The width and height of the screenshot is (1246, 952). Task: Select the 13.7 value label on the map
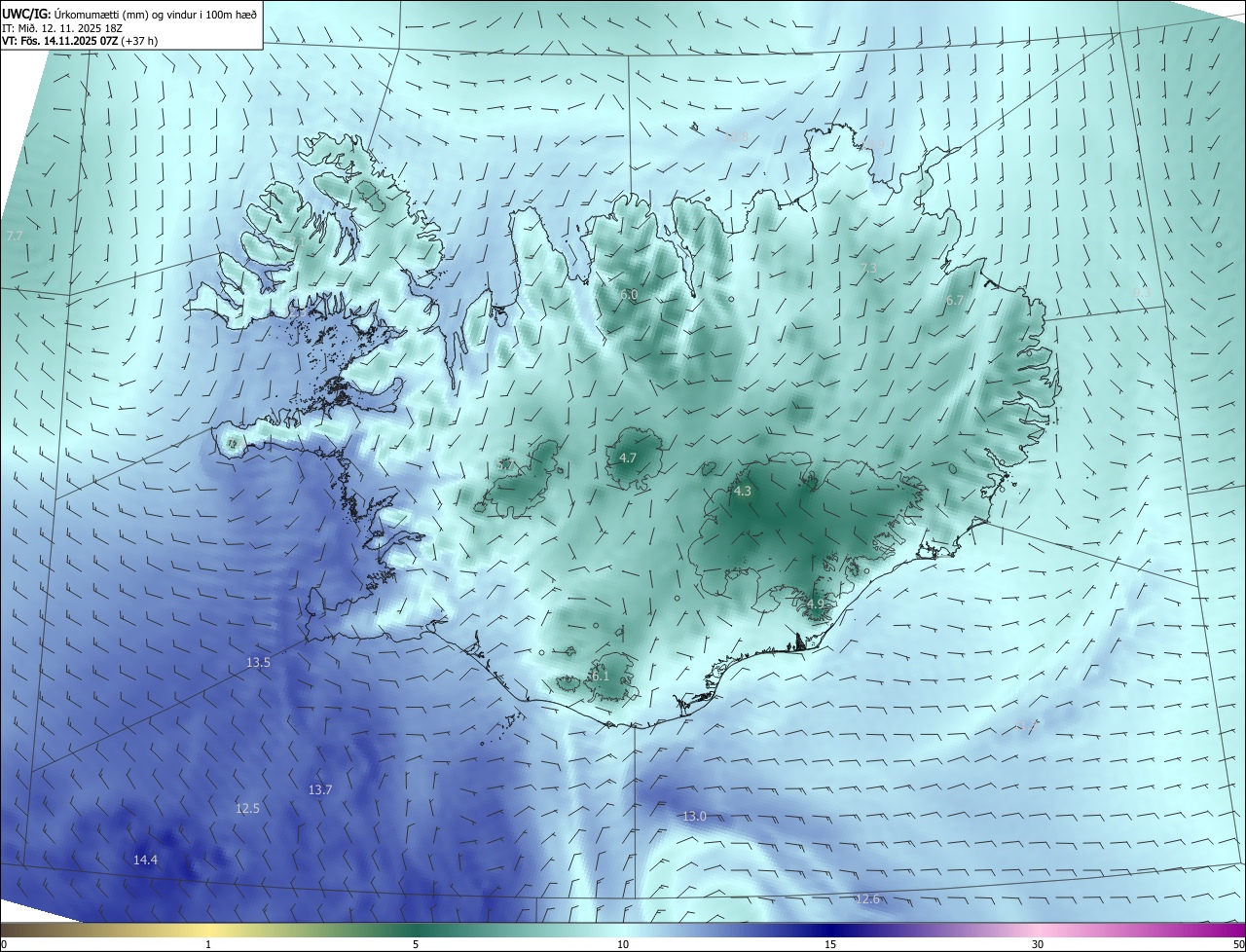pyautogui.click(x=320, y=789)
